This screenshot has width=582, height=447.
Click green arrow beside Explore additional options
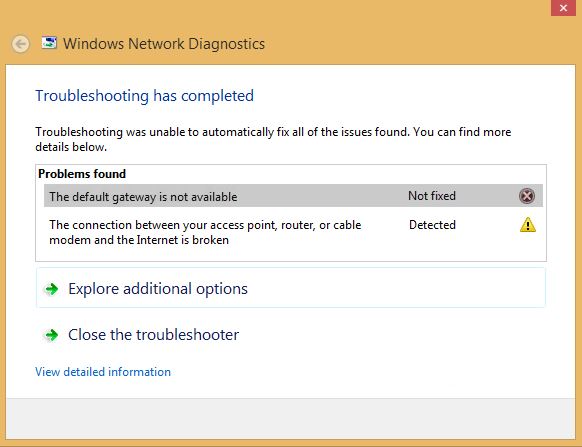[x=51, y=289]
